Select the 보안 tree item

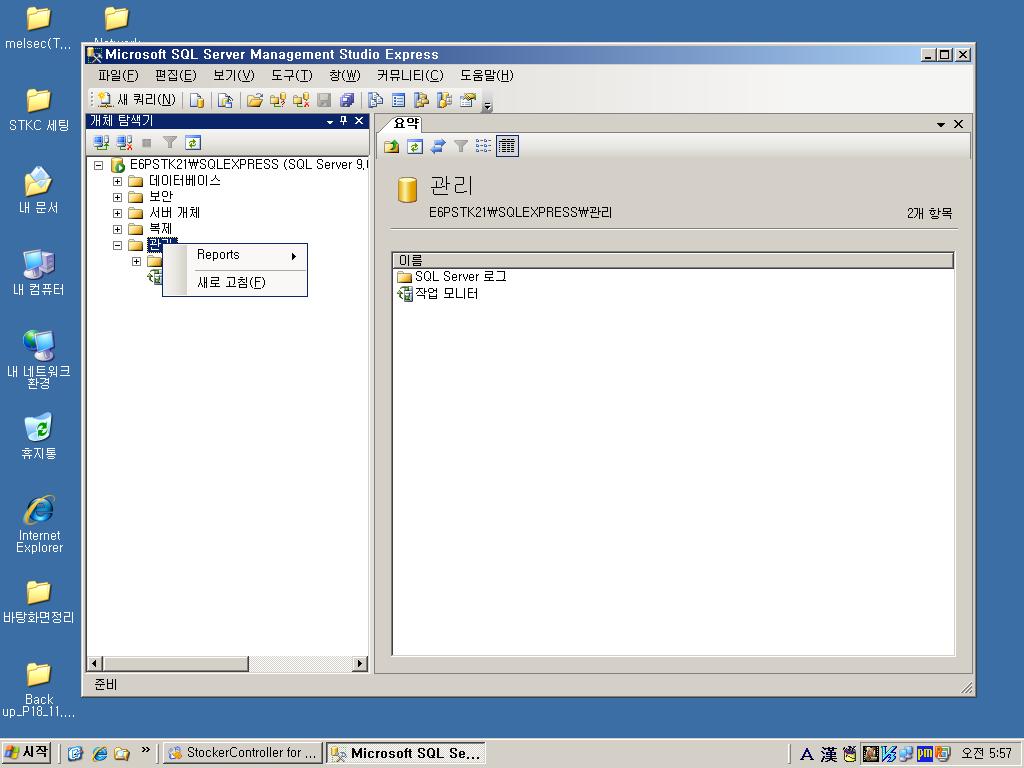[161, 197]
